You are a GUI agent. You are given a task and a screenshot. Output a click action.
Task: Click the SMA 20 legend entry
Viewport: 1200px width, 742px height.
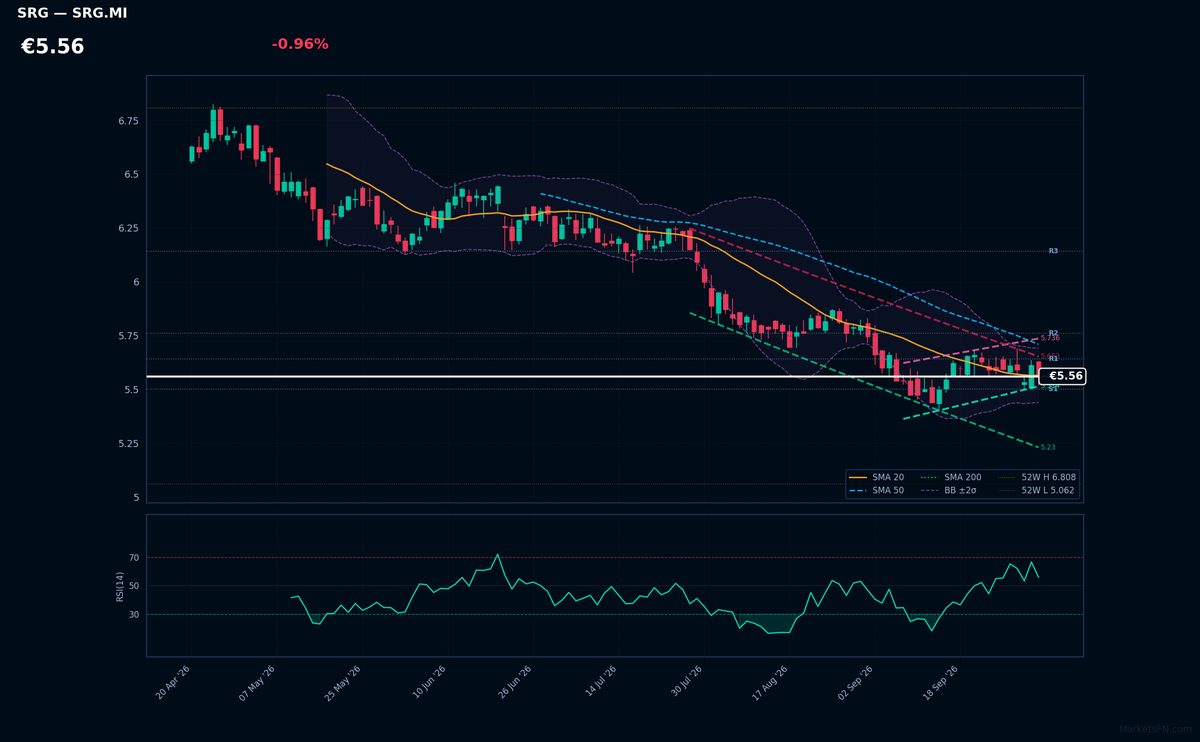(x=876, y=478)
